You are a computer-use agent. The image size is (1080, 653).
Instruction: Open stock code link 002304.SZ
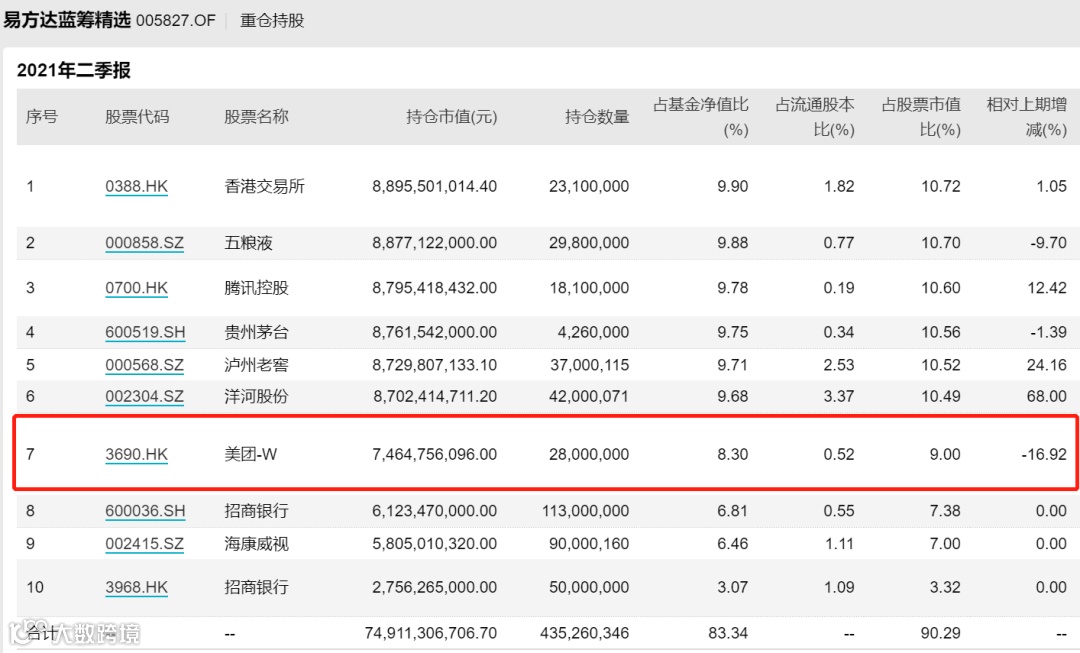pyautogui.click(x=145, y=396)
